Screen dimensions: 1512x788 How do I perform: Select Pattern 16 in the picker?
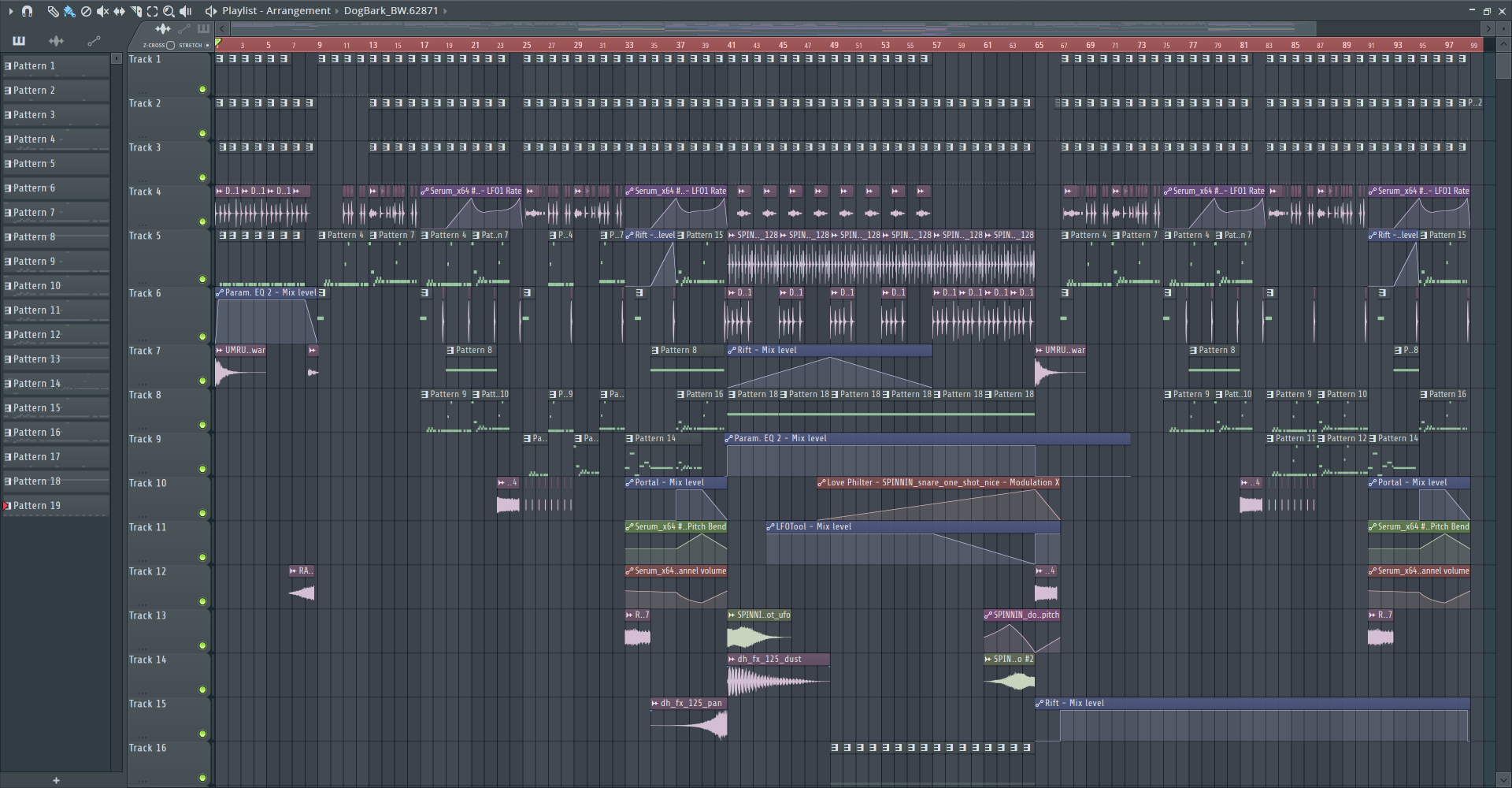pos(55,433)
